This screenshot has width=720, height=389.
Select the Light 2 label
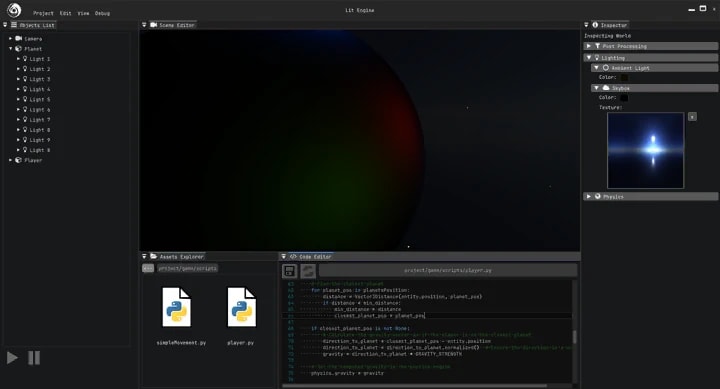click(40, 69)
